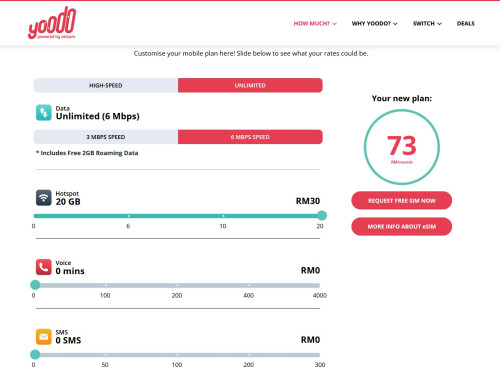Click the SMS slider handle at 0
Screen dimensions: 500x377
pyautogui.click(x=35, y=354)
